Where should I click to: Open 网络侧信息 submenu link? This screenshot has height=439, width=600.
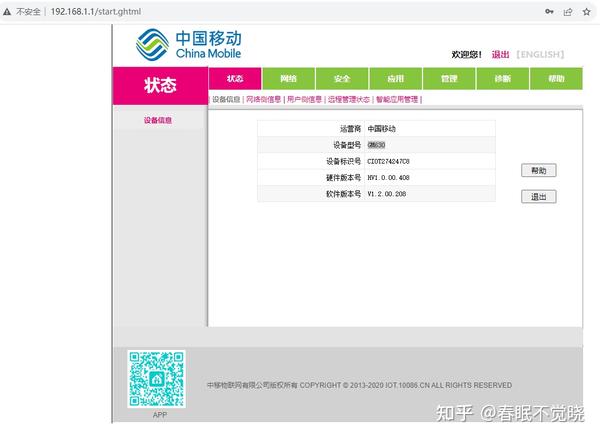coord(263,100)
